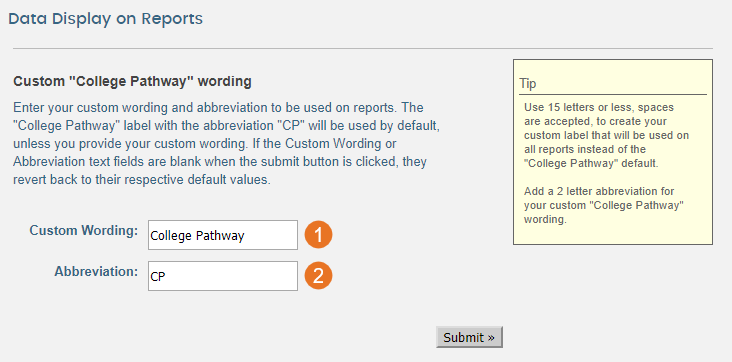Click the underline beneath the Tip title

click(x=613, y=94)
